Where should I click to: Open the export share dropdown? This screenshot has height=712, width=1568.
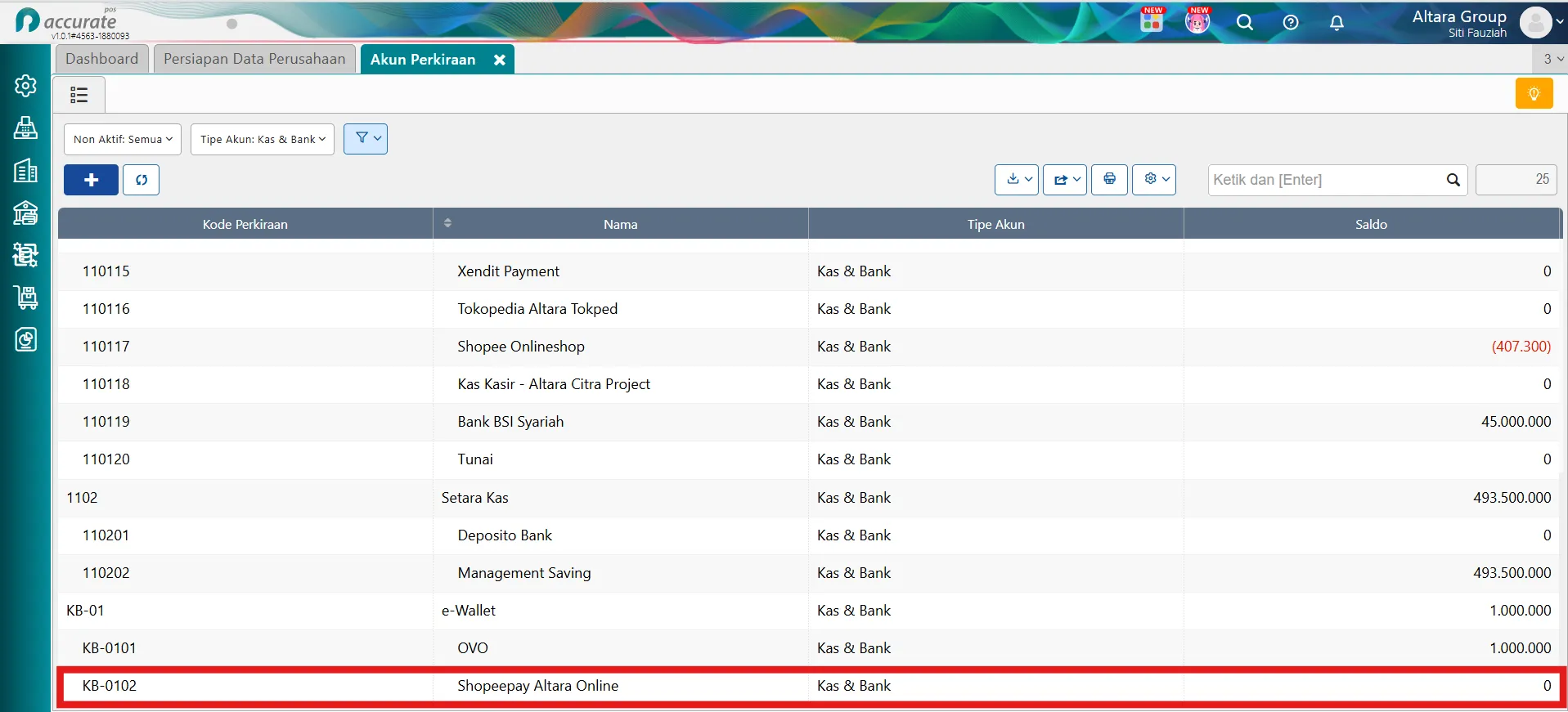click(x=1065, y=179)
